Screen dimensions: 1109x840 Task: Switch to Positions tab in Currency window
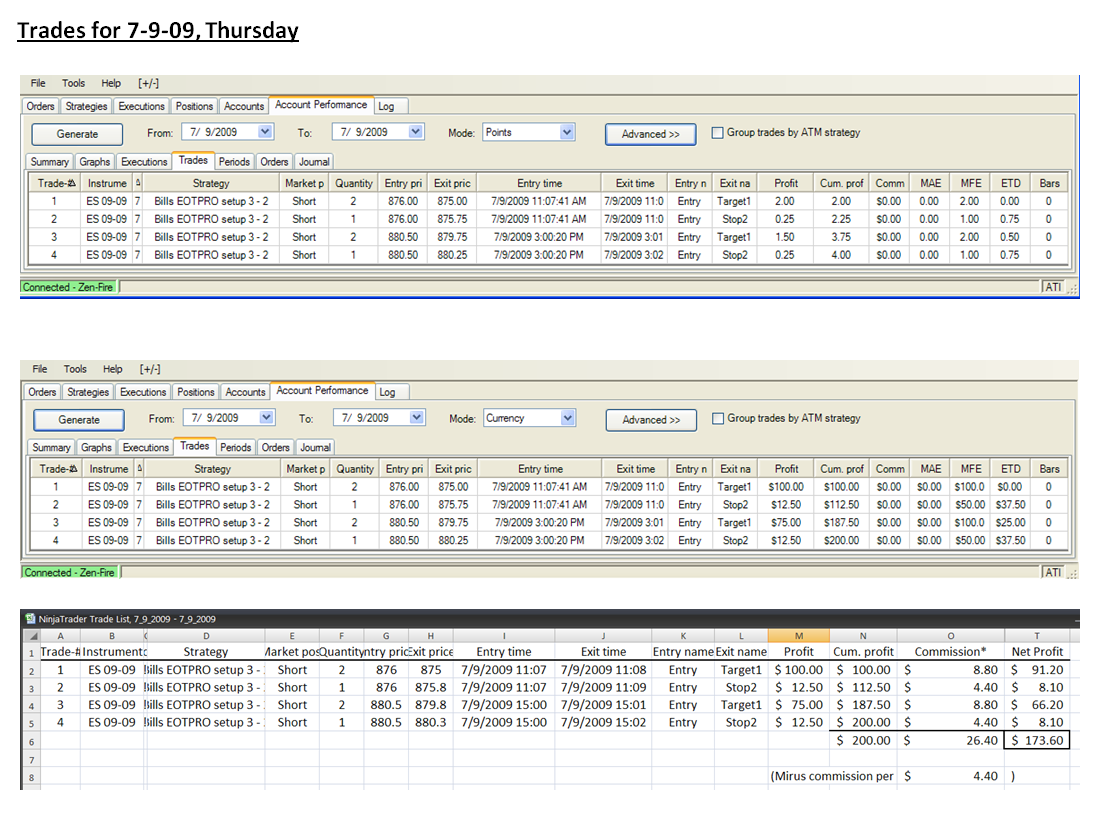point(195,392)
